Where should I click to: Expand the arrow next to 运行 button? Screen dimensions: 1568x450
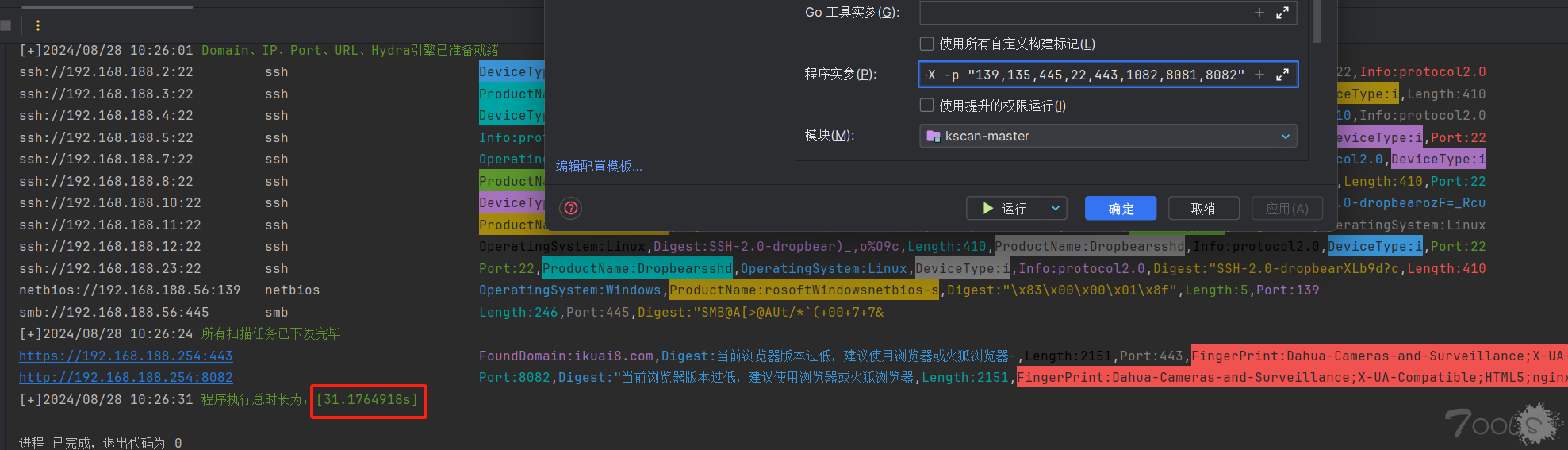[x=1056, y=209]
